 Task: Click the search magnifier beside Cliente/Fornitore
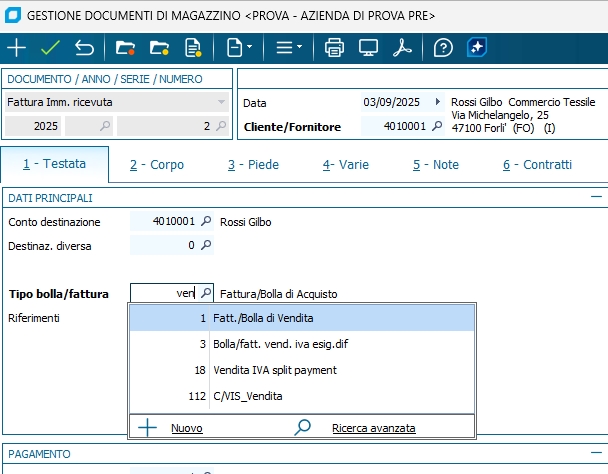[x=436, y=127]
